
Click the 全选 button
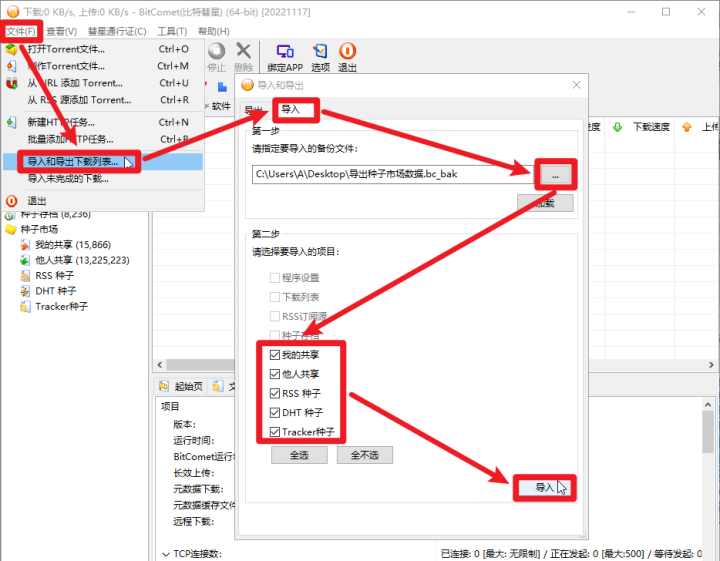point(299,455)
